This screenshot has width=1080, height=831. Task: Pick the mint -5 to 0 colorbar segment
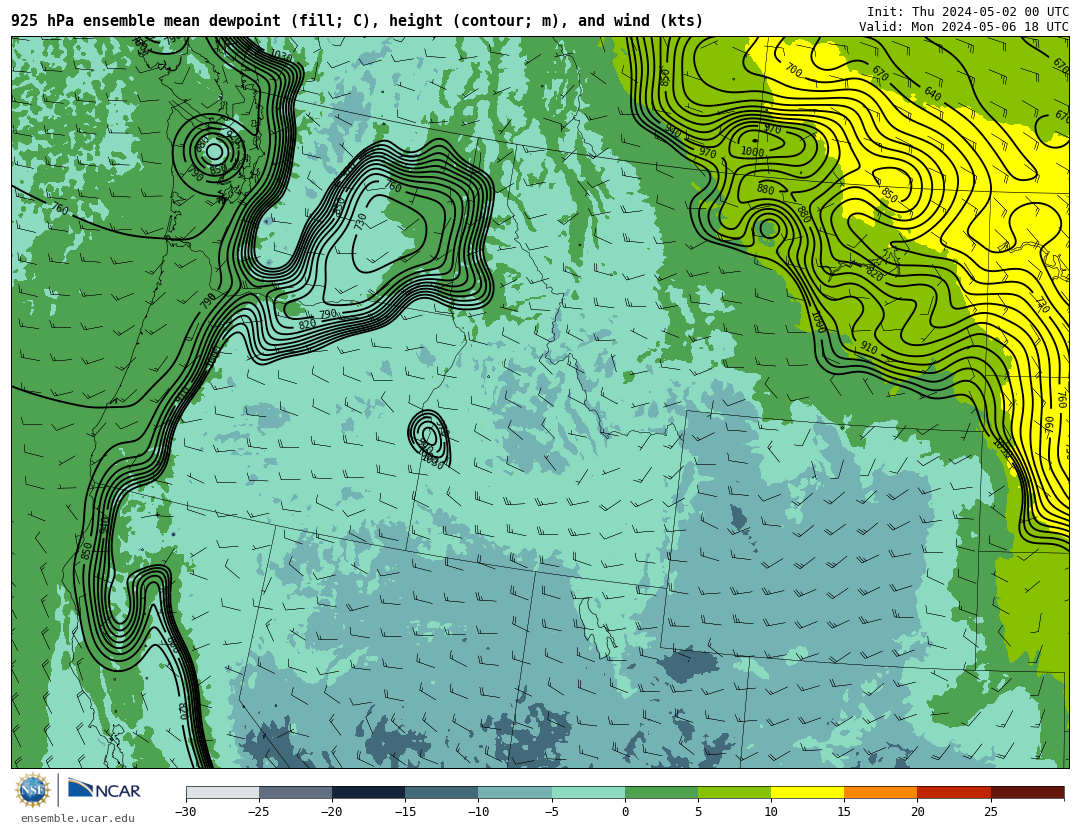click(x=588, y=792)
